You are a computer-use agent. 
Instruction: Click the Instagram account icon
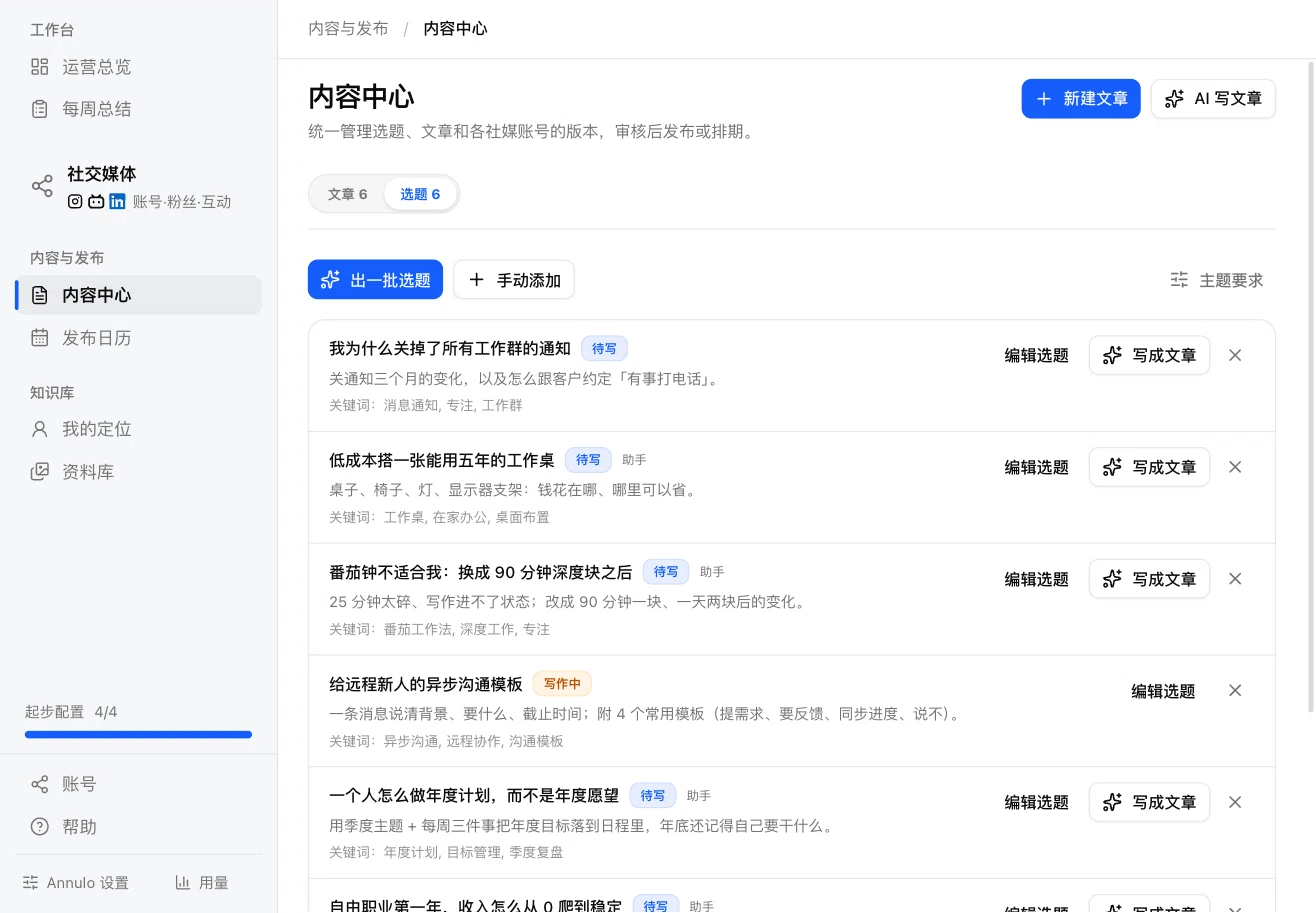75,201
